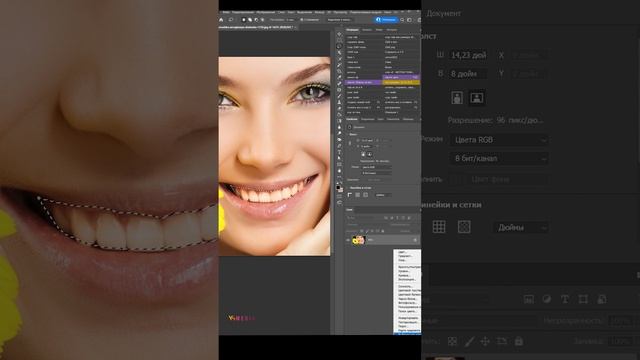The width and height of the screenshot is (640, 360).
Task: Select the Hand tool
Action: coord(339,171)
